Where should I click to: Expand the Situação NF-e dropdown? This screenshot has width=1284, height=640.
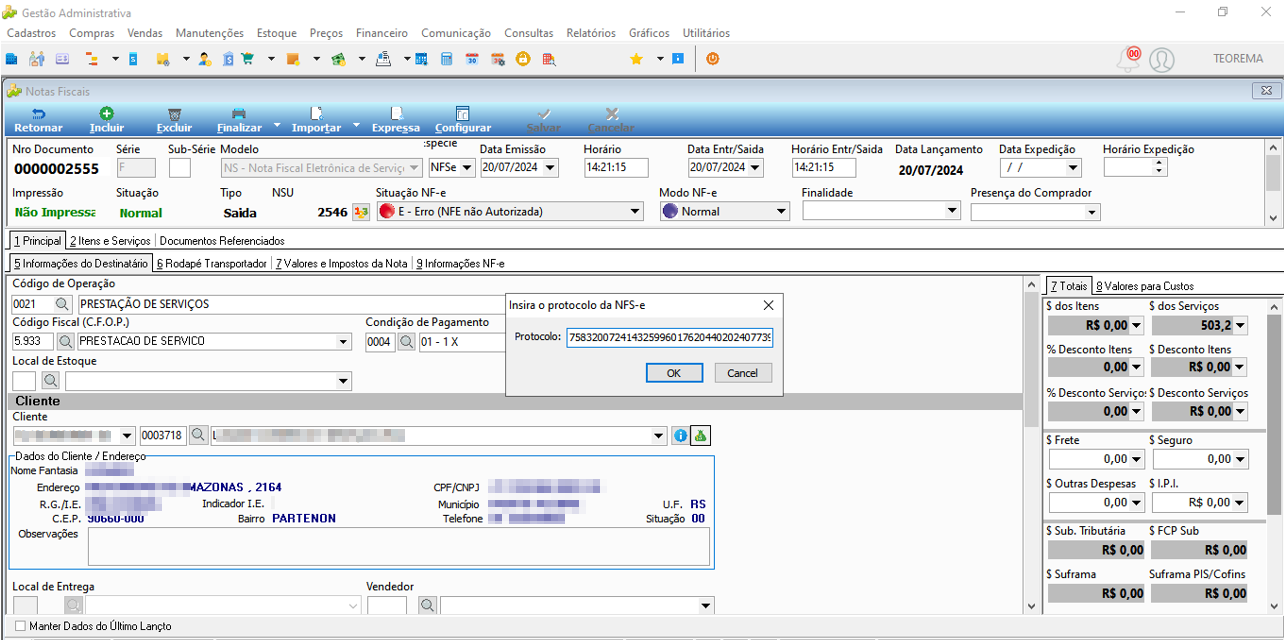(636, 212)
